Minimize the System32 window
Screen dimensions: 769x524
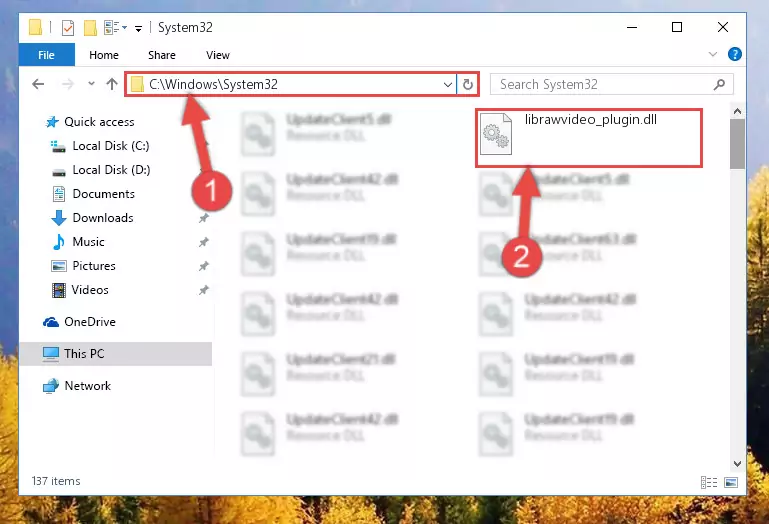click(x=632, y=27)
